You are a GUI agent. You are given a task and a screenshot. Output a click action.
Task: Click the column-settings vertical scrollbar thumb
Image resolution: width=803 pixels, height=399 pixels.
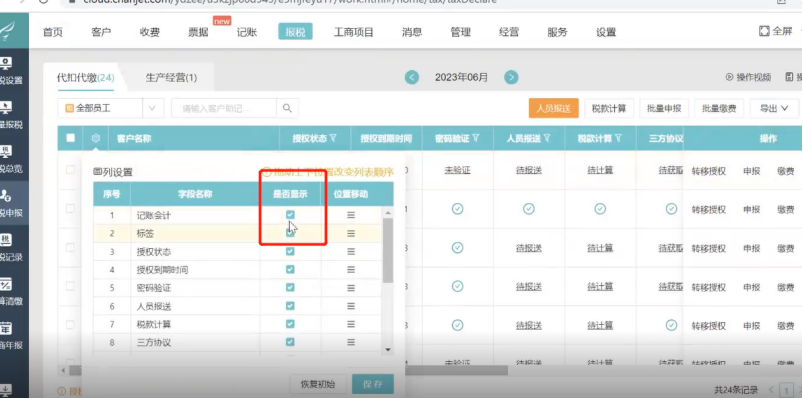point(388,251)
